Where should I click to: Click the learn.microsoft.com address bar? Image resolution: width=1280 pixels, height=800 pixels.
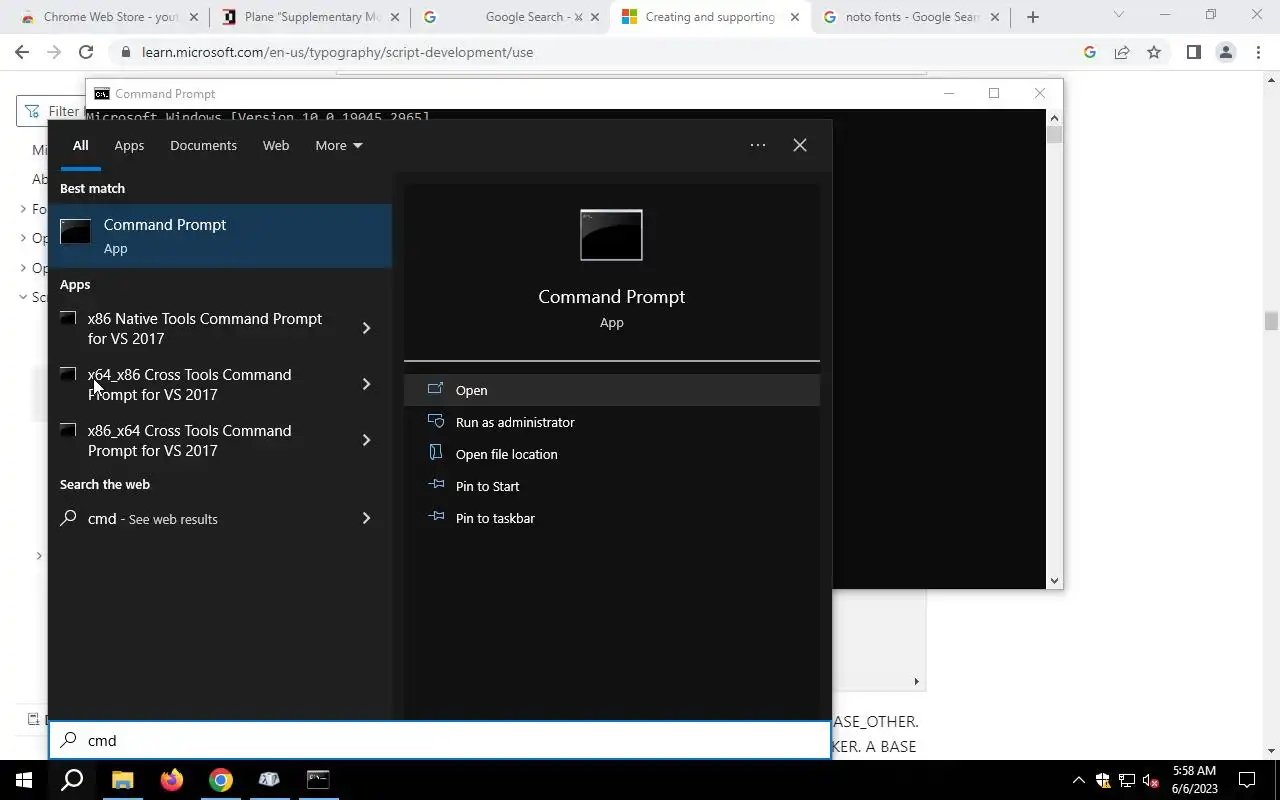tap(600, 52)
